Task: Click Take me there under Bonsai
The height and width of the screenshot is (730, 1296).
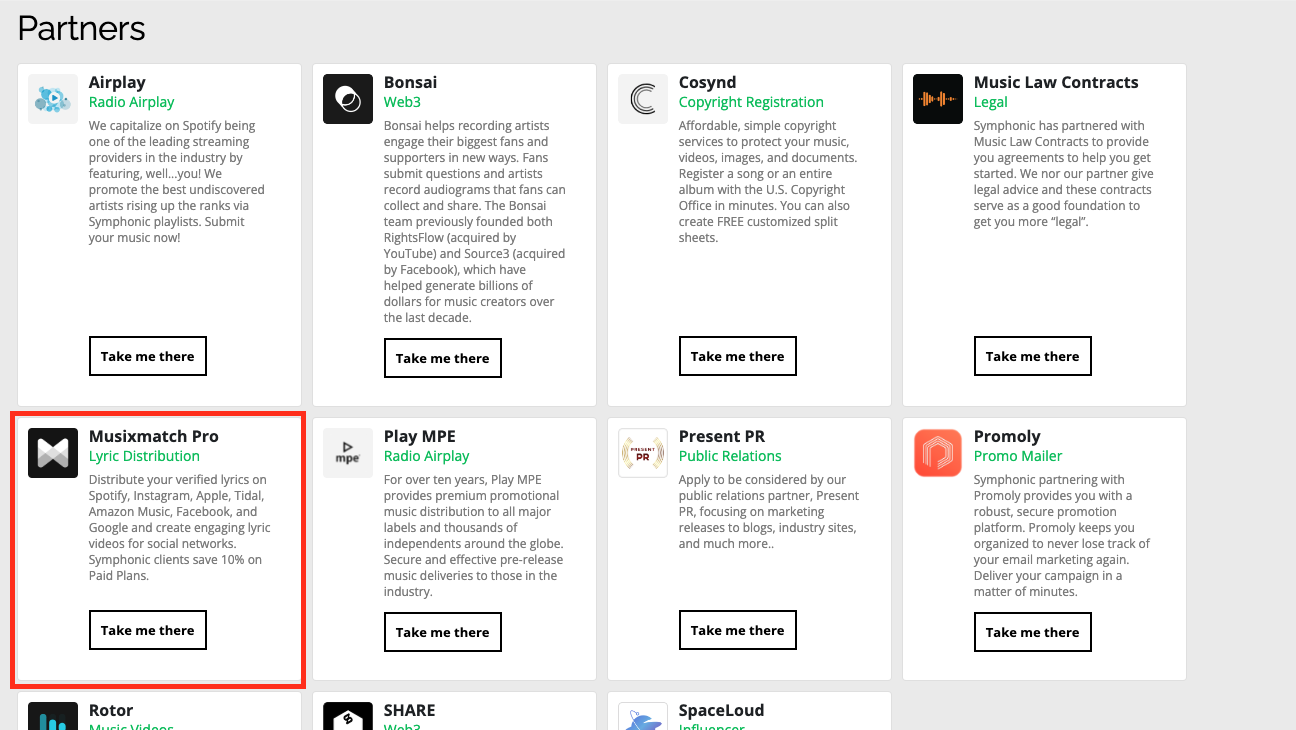Action: (x=443, y=358)
